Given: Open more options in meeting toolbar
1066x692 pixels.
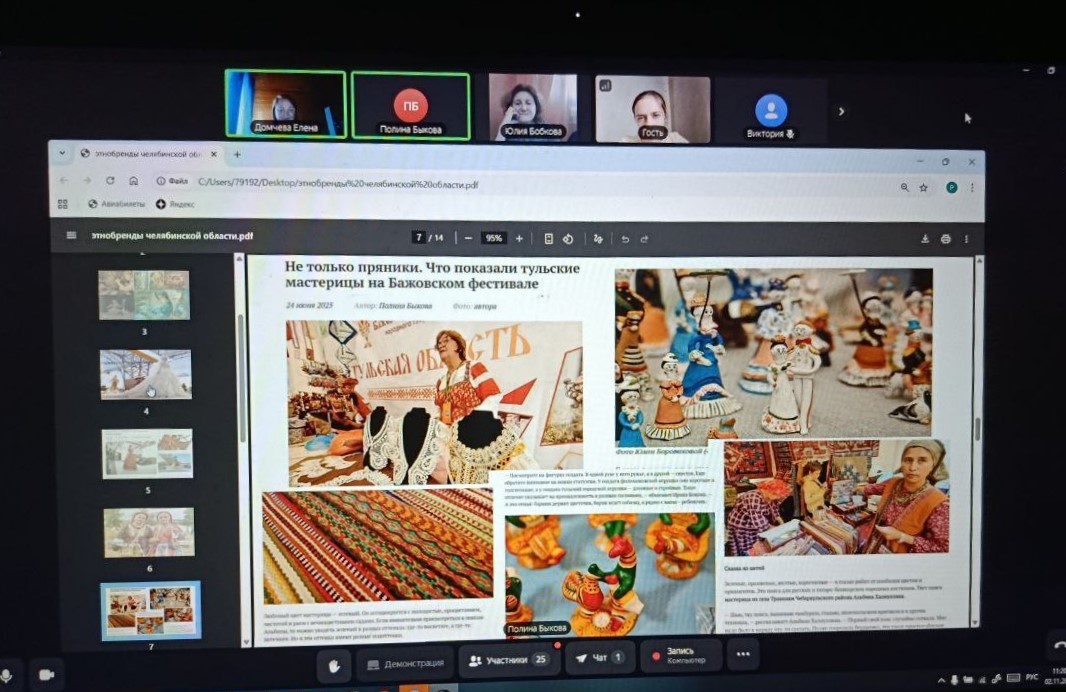Looking at the screenshot, I should (742, 656).
